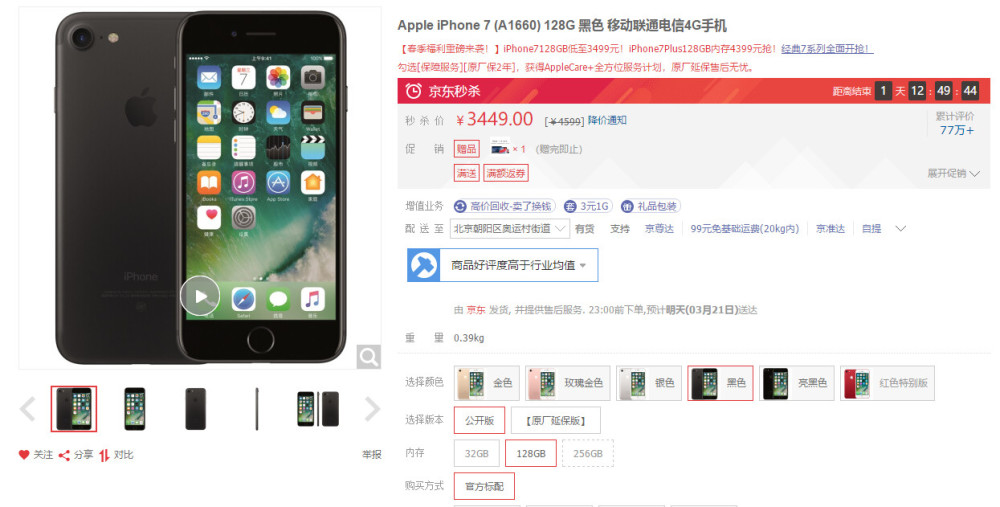Show previous thumbnails with left arrow
This screenshot has height=507, width=1000.
coord(27,409)
